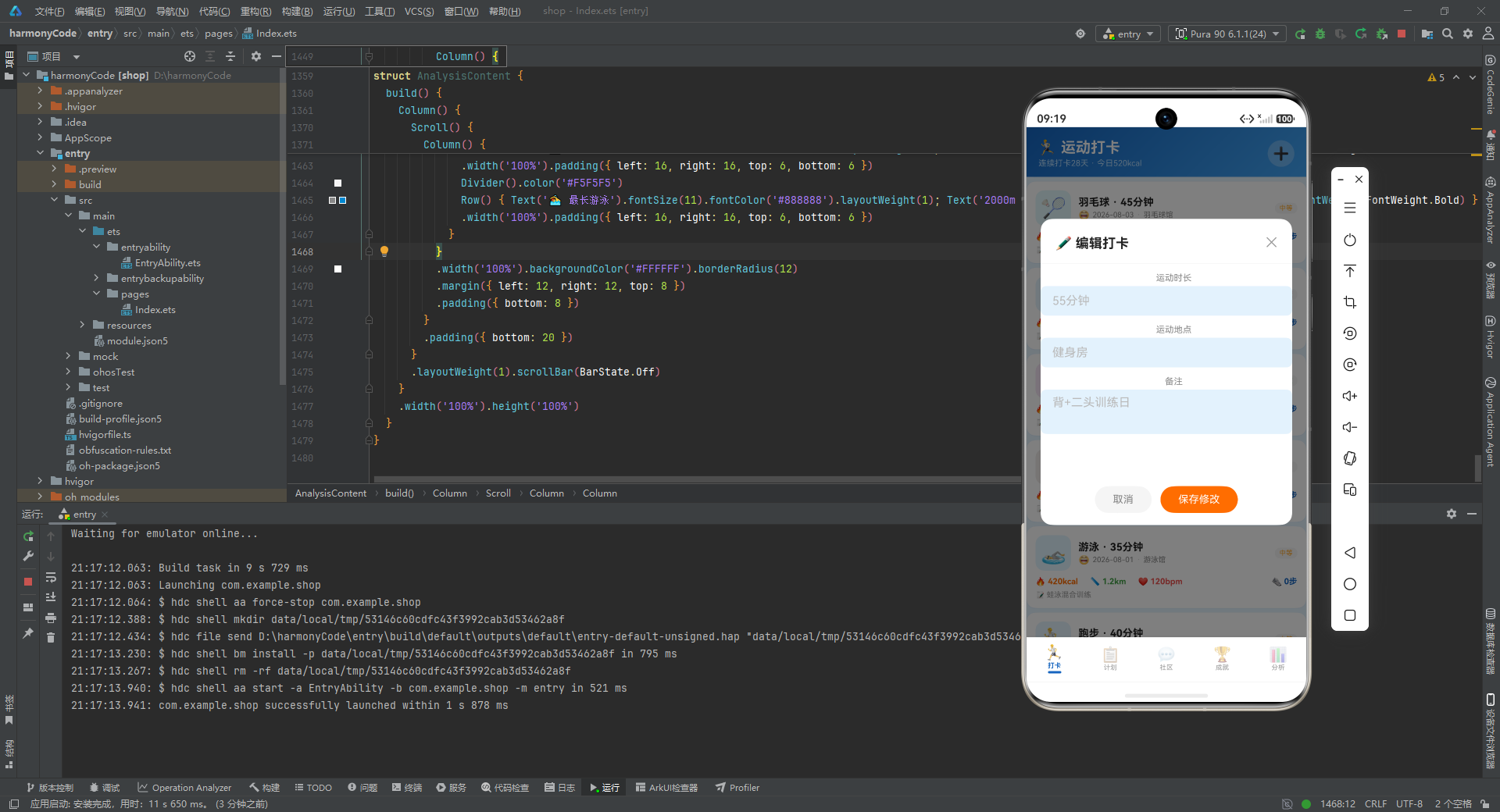Open the user account profile icon
Image resolution: width=1500 pixels, height=812 pixels.
[1488, 34]
